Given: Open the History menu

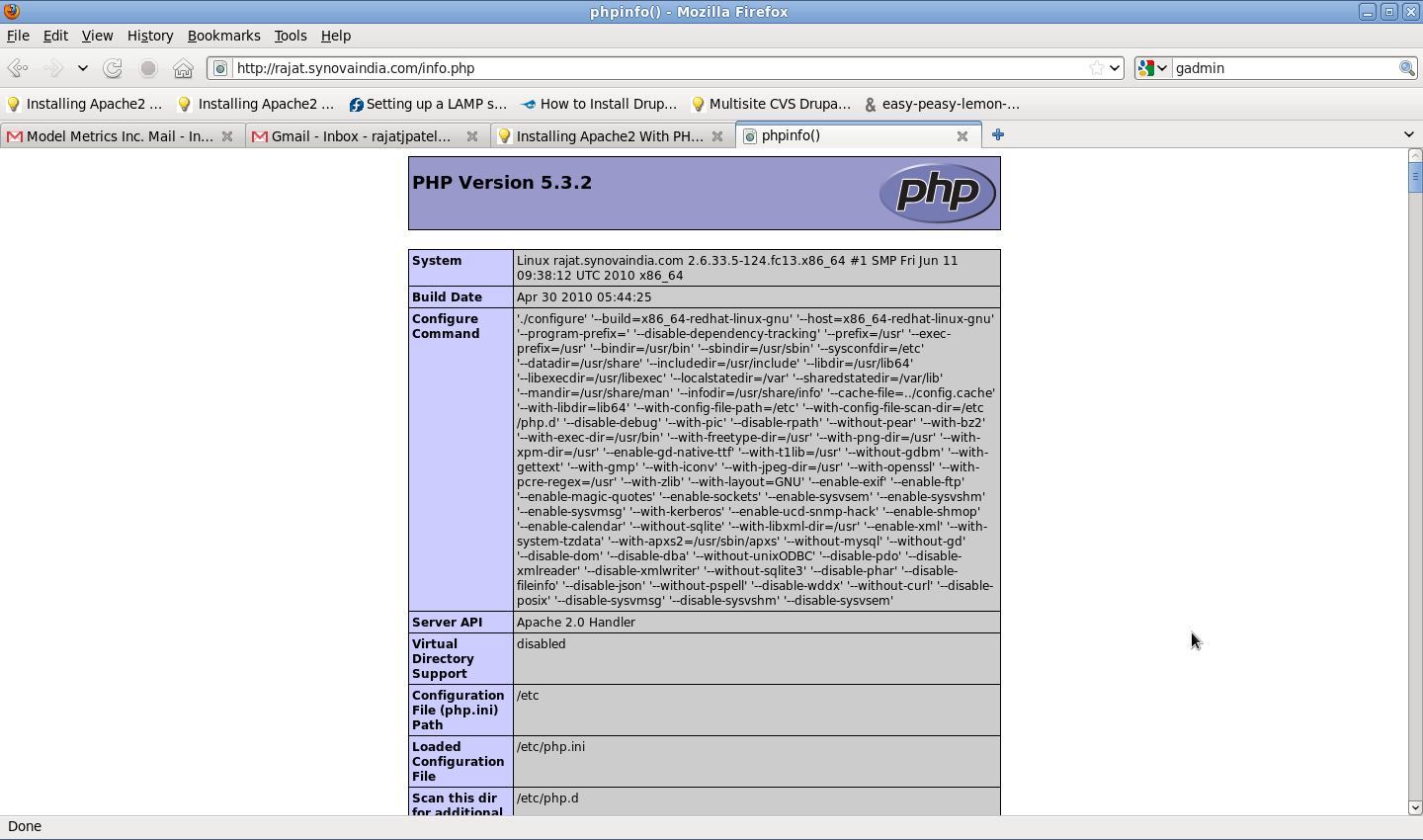Looking at the screenshot, I should point(150,36).
